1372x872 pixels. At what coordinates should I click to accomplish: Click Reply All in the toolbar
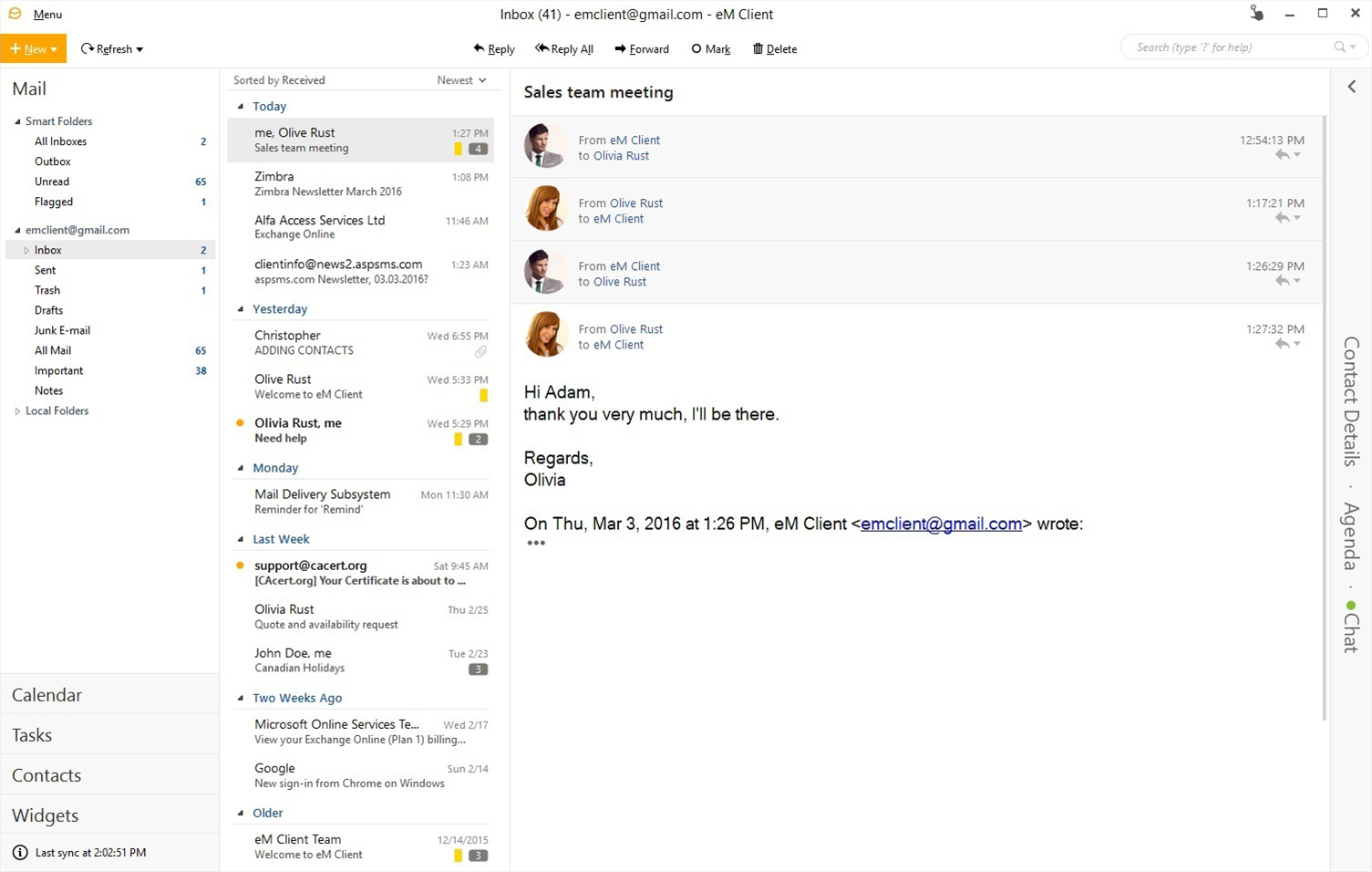(564, 49)
